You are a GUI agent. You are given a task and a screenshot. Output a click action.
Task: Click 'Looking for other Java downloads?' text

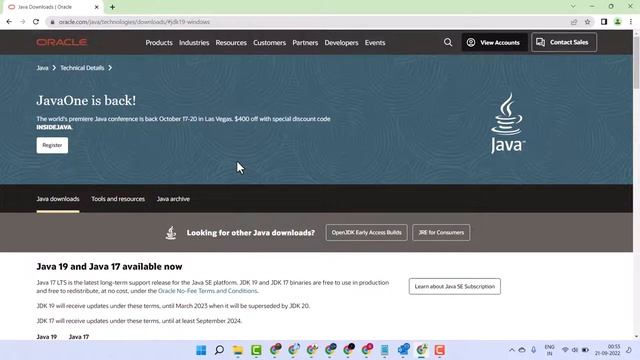click(x=251, y=233)
